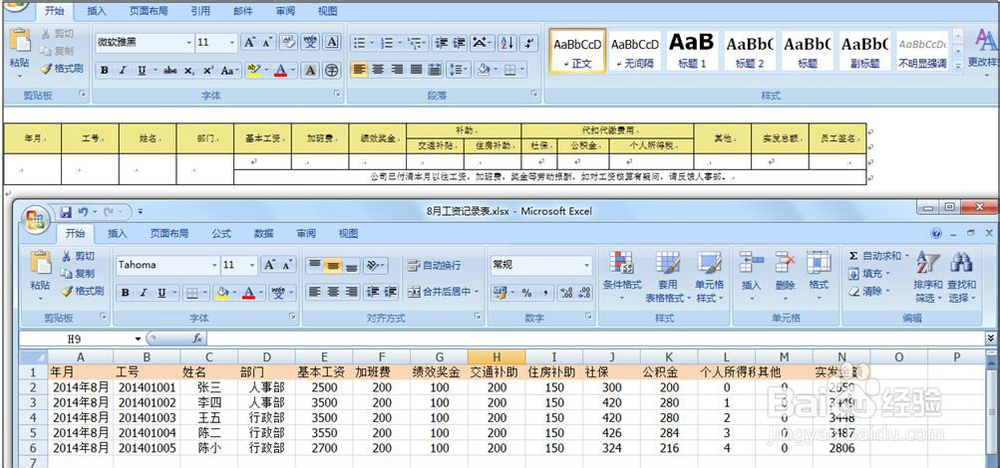
Task: Click Excel 合并后居中 merge and center
Action: click(443, 292)
